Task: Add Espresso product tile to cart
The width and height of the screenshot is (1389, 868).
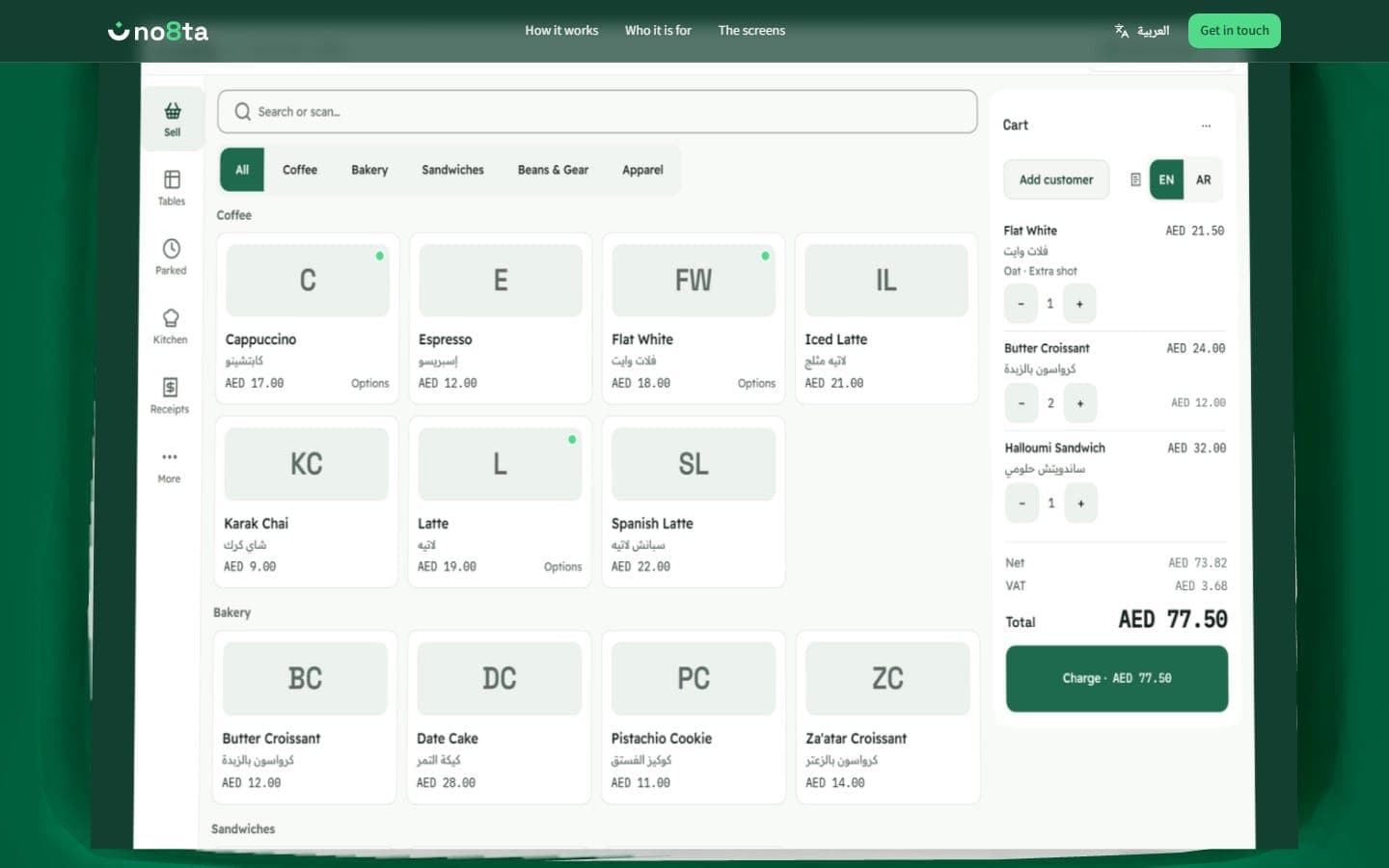Action: pyautogui.click(x=500, y=318)
